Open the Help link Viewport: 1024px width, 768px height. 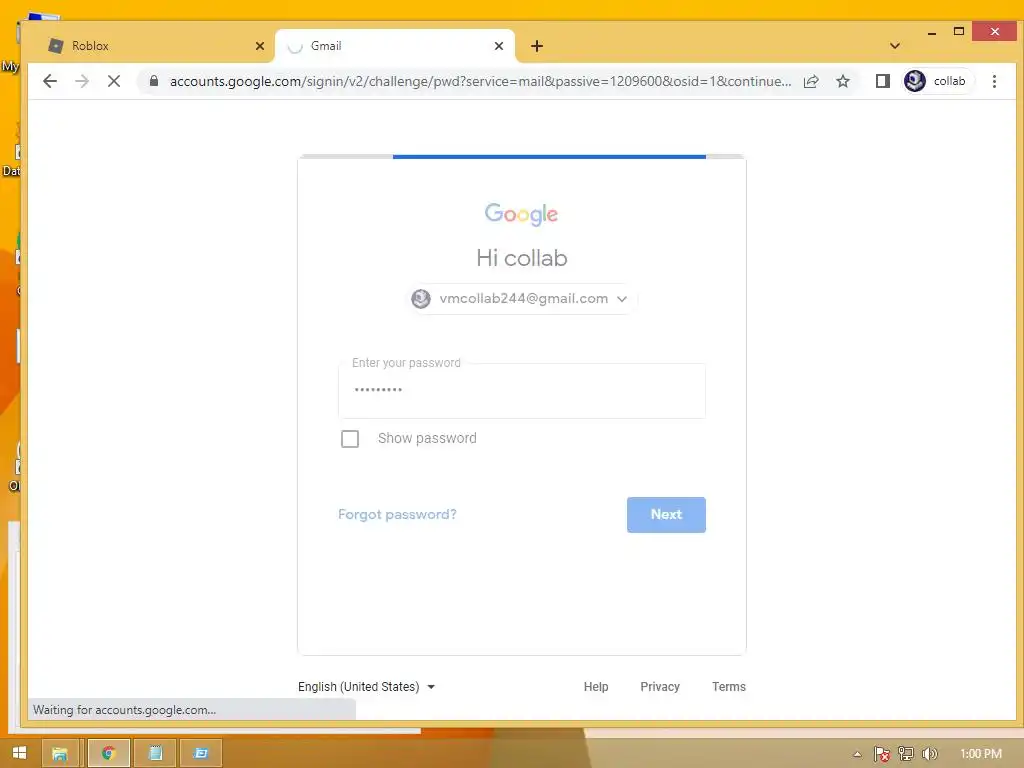596,686
